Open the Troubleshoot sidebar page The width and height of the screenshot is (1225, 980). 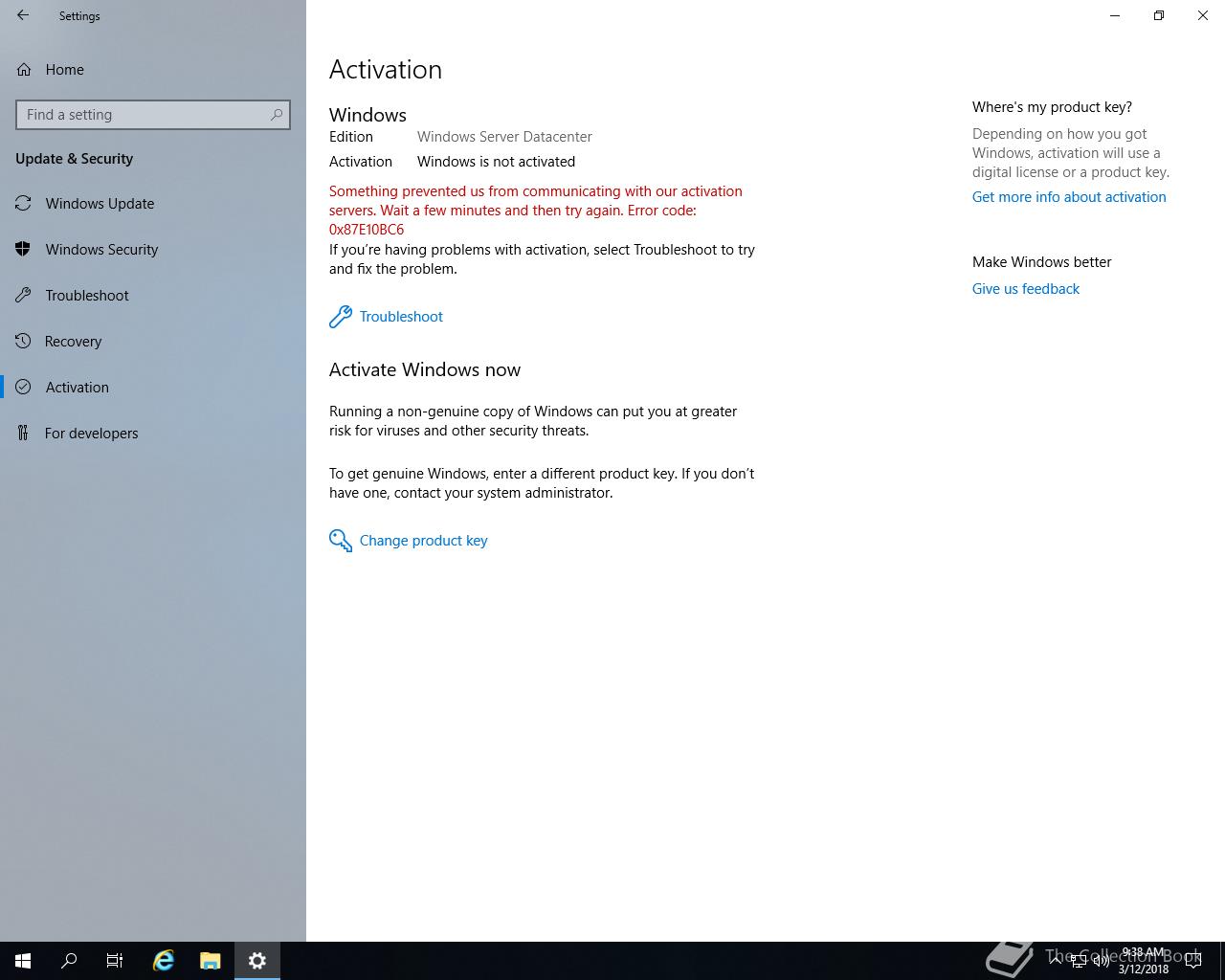[x=153, y=295]
